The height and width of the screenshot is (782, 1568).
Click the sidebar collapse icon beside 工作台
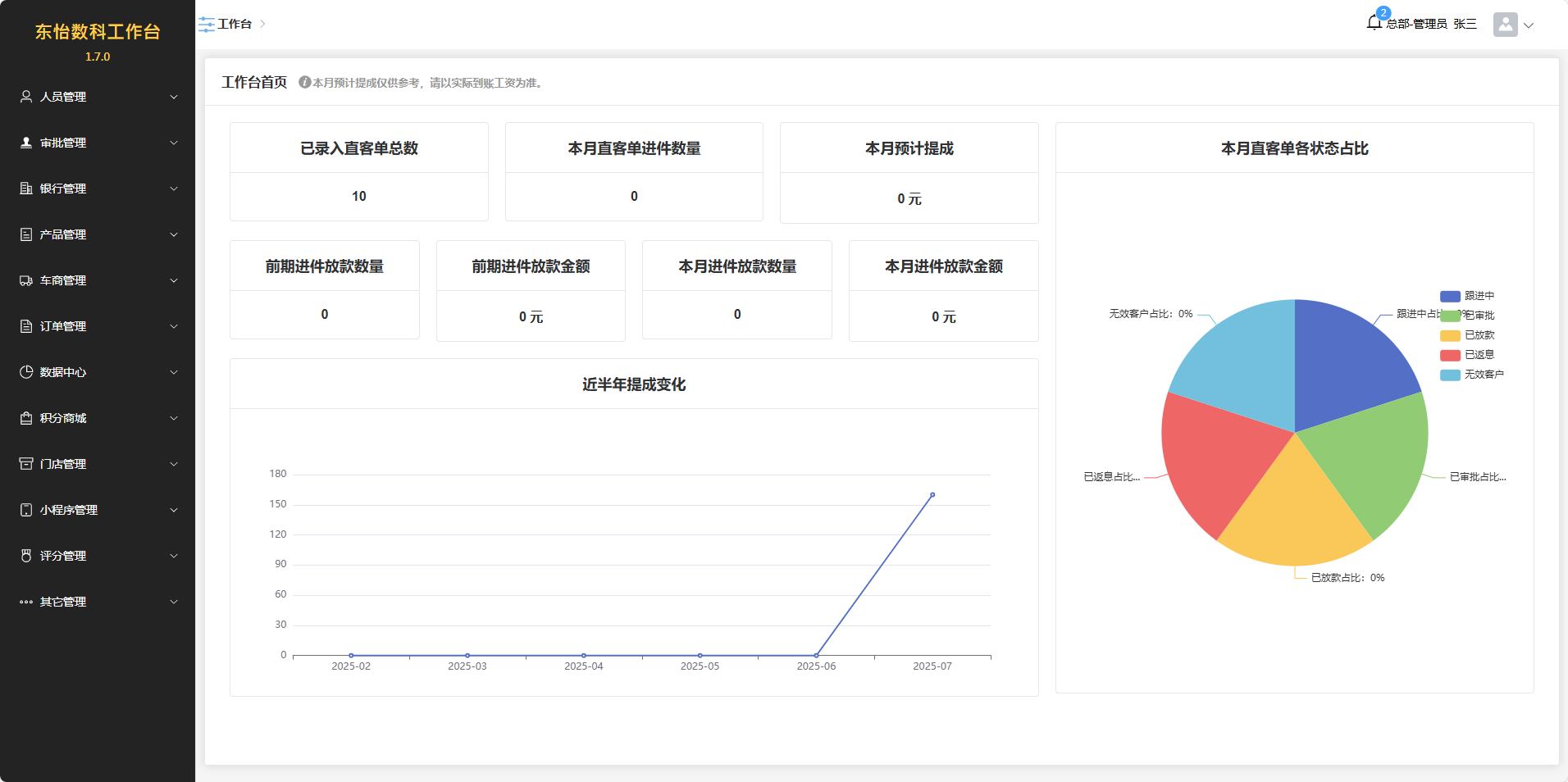pyautogui.click(x=206, y=25)
